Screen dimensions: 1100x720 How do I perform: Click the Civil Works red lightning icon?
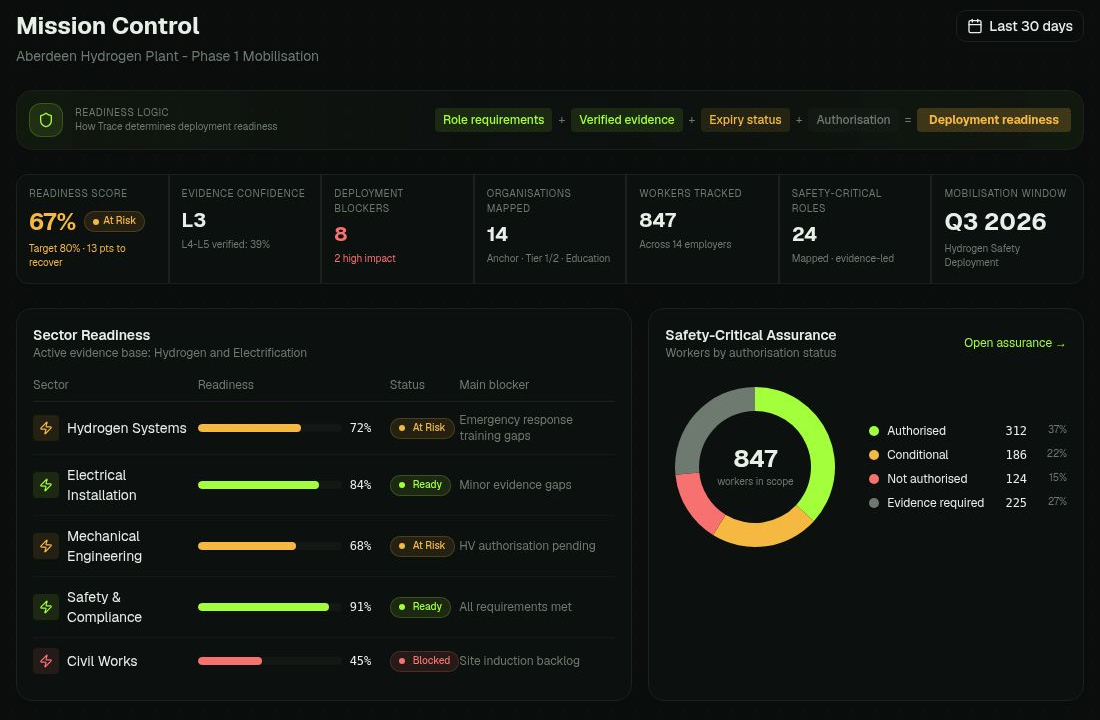pos(46,661)
